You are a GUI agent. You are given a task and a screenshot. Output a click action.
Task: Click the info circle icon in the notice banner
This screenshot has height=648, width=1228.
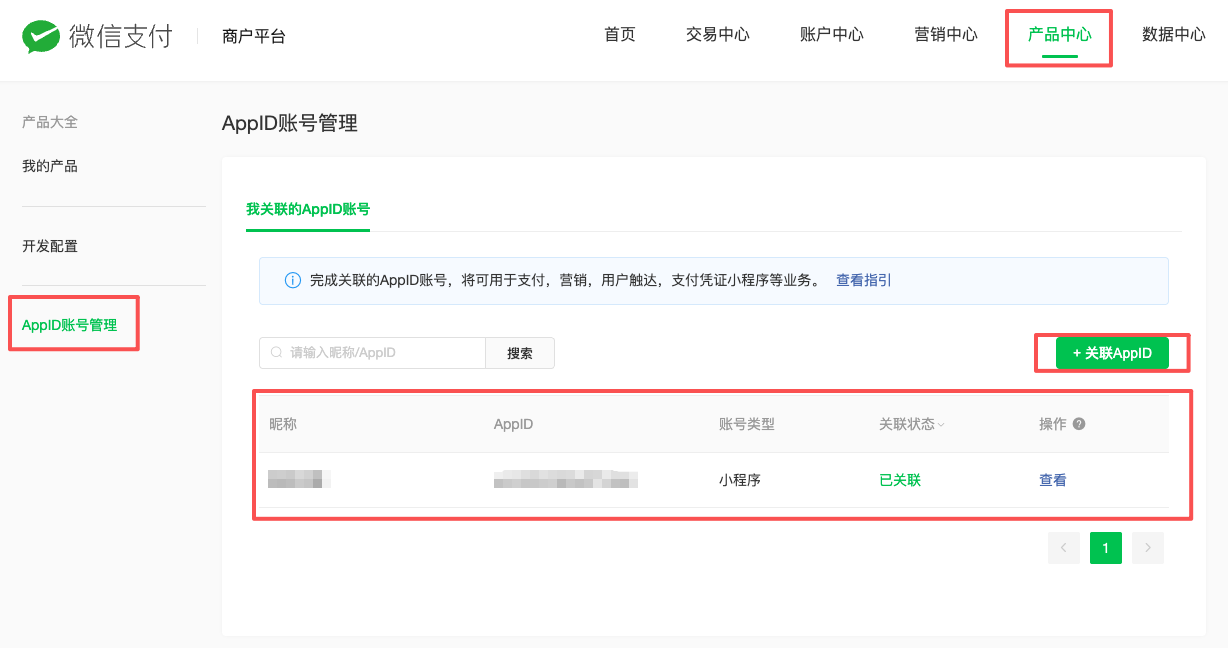[x=293, y=281]
